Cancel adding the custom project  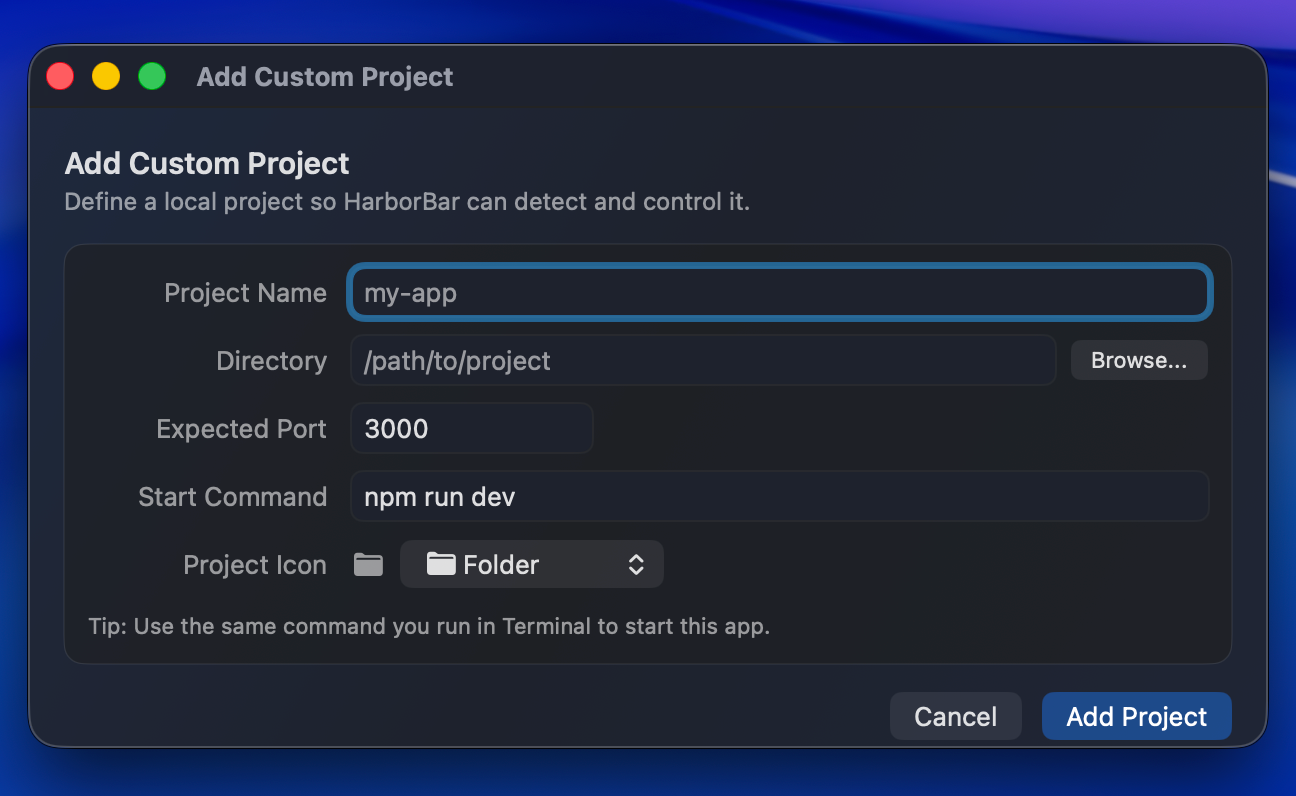click(955, 716)
